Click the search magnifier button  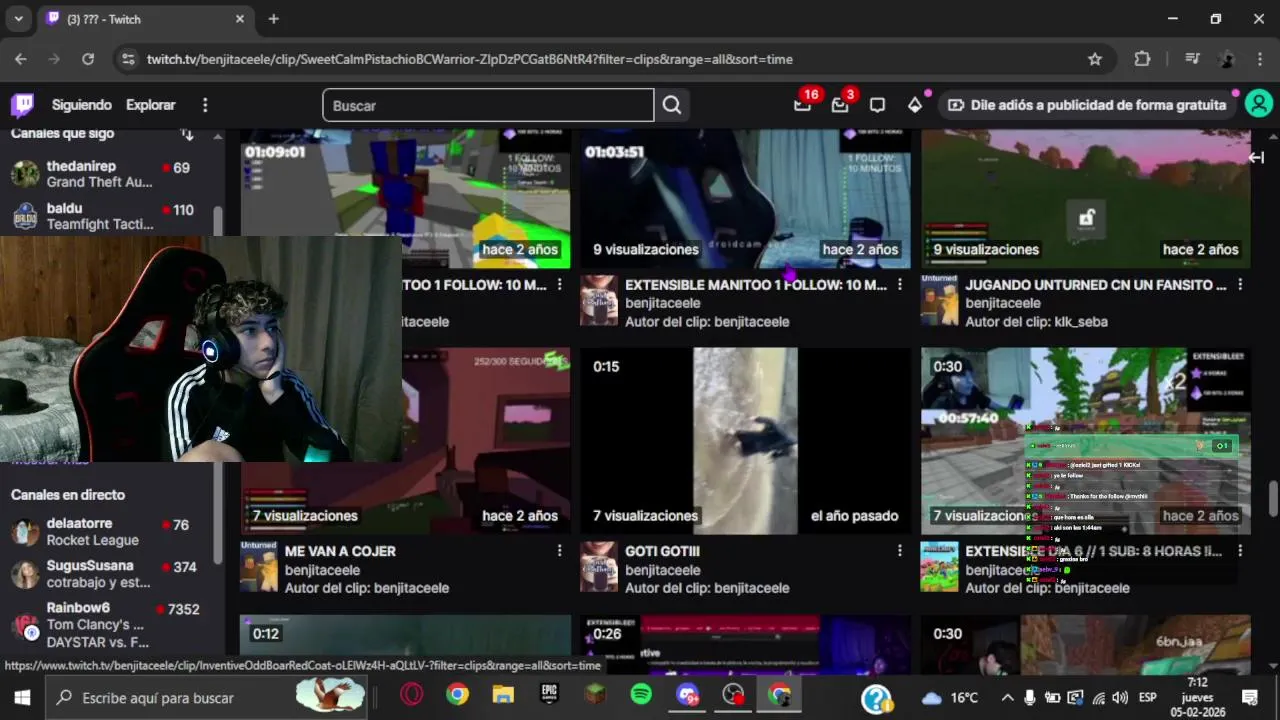pyautogui.click(x=672, y=105)
